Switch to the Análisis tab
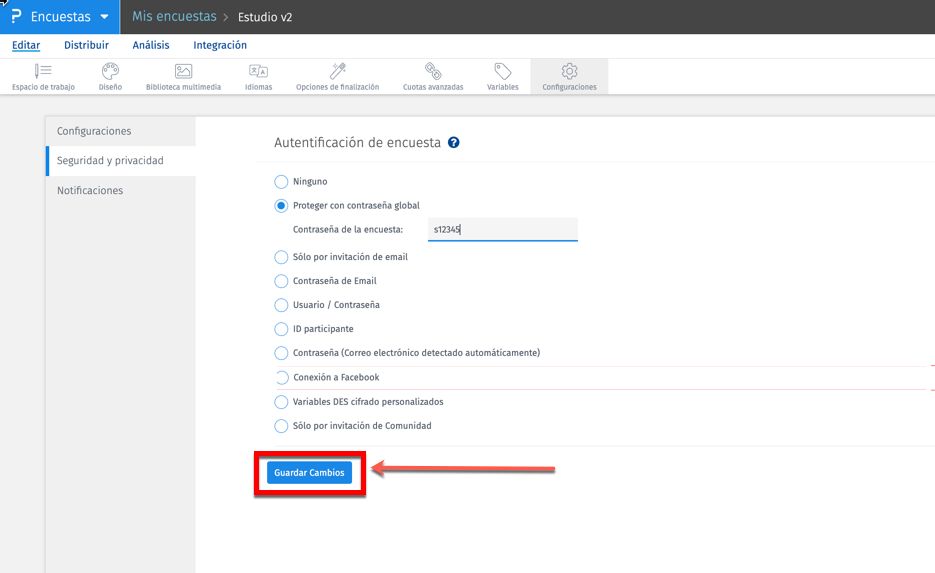Image resolution: width=935 pixels, height=573 pixels. pyautogui.click(x=151, y=45)
